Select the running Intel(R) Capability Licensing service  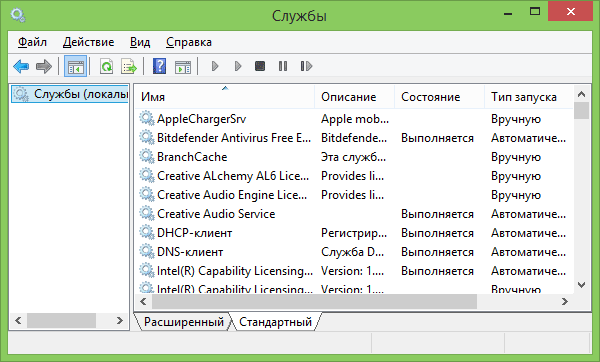(354, 271)
